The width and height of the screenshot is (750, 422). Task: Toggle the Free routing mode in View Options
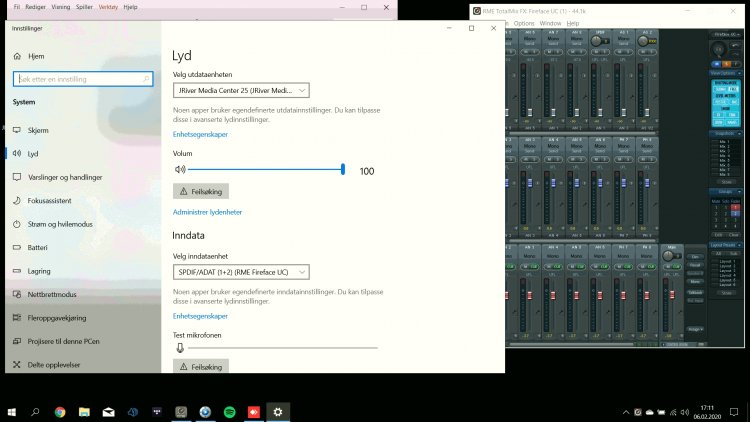point(733,89)
